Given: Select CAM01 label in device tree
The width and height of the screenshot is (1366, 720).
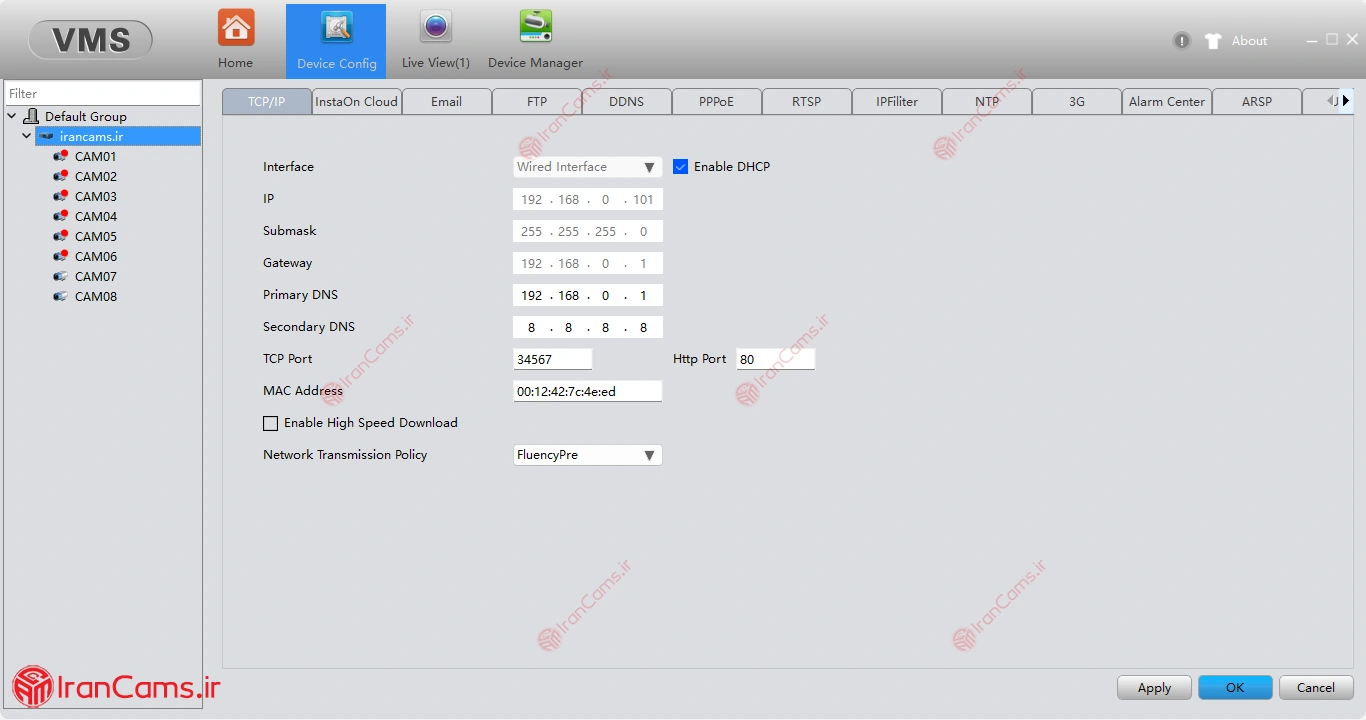Looking at the screenshot, I should [96, 156].
